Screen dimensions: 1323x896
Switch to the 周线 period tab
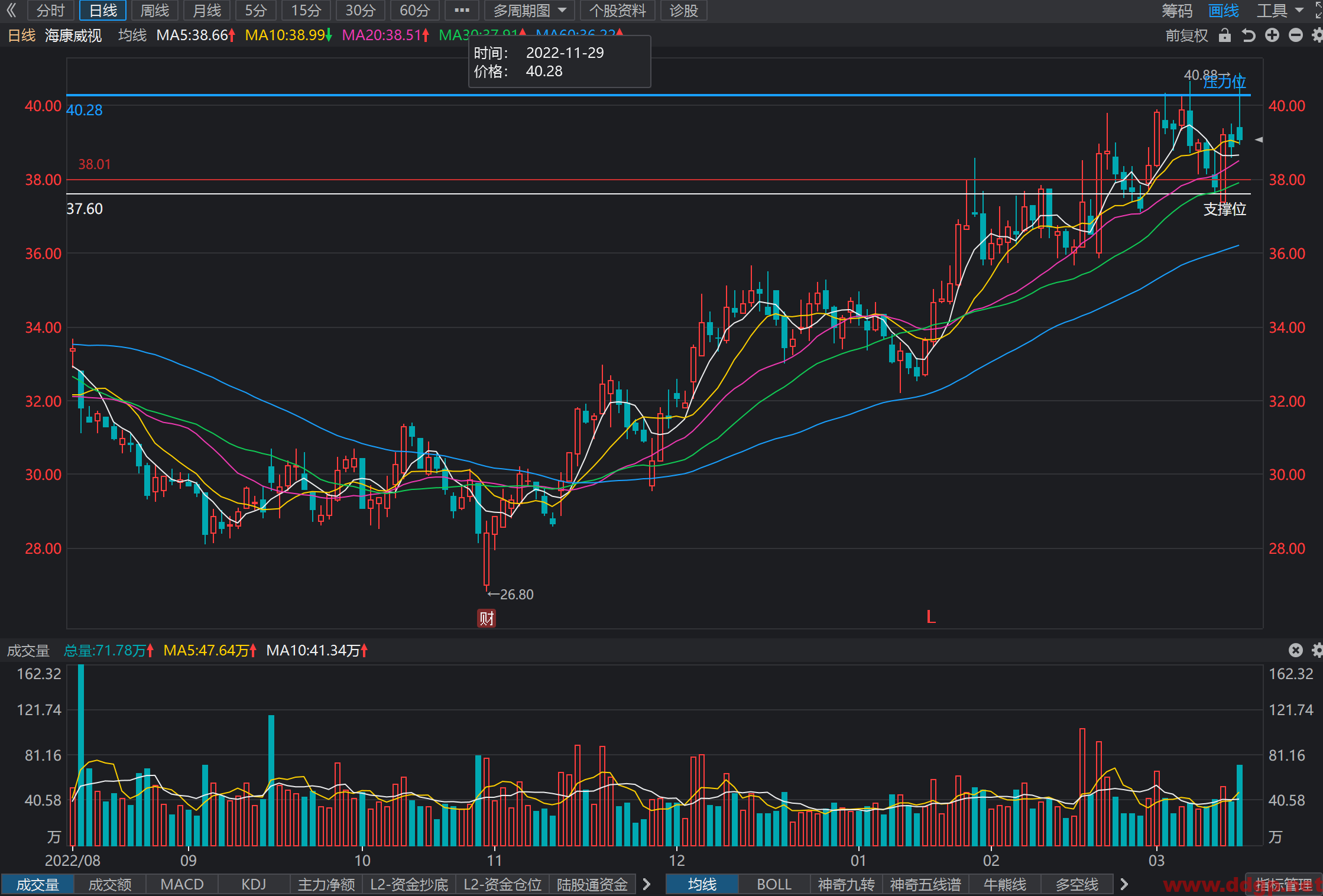click(x=155, y=11)
